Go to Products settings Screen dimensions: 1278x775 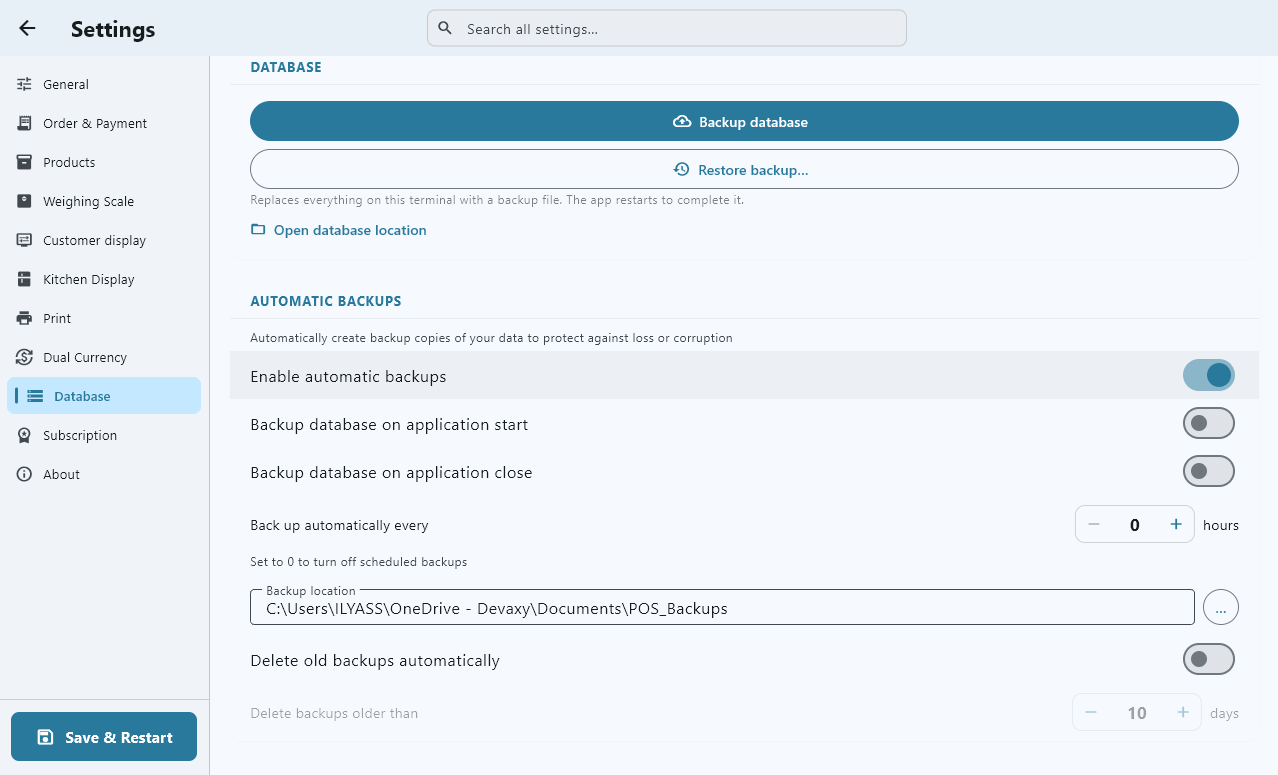[104, 162]
